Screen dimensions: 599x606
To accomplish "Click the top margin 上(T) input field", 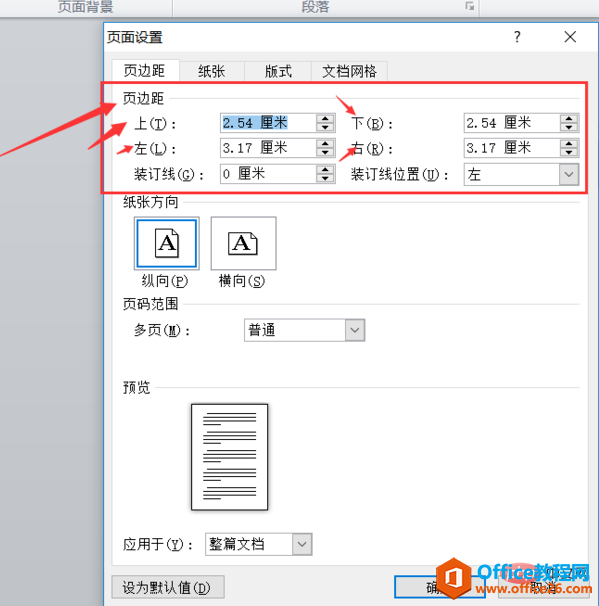I will (269, 123).
